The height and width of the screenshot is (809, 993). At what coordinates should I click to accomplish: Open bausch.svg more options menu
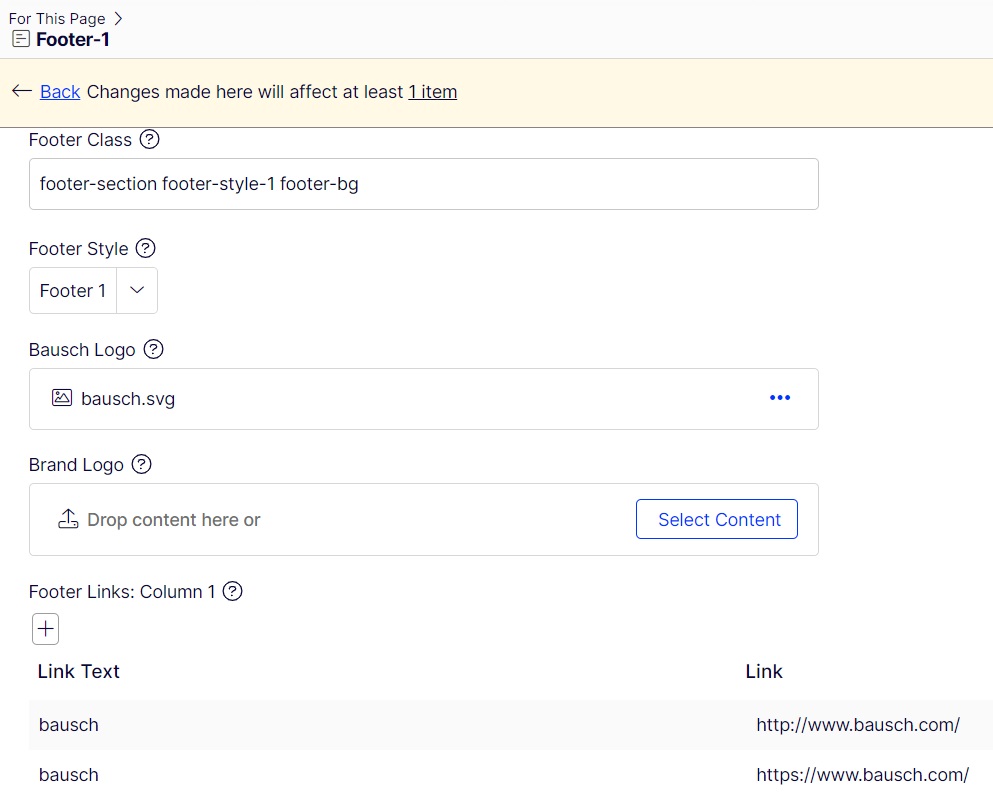tap(780, 398)
